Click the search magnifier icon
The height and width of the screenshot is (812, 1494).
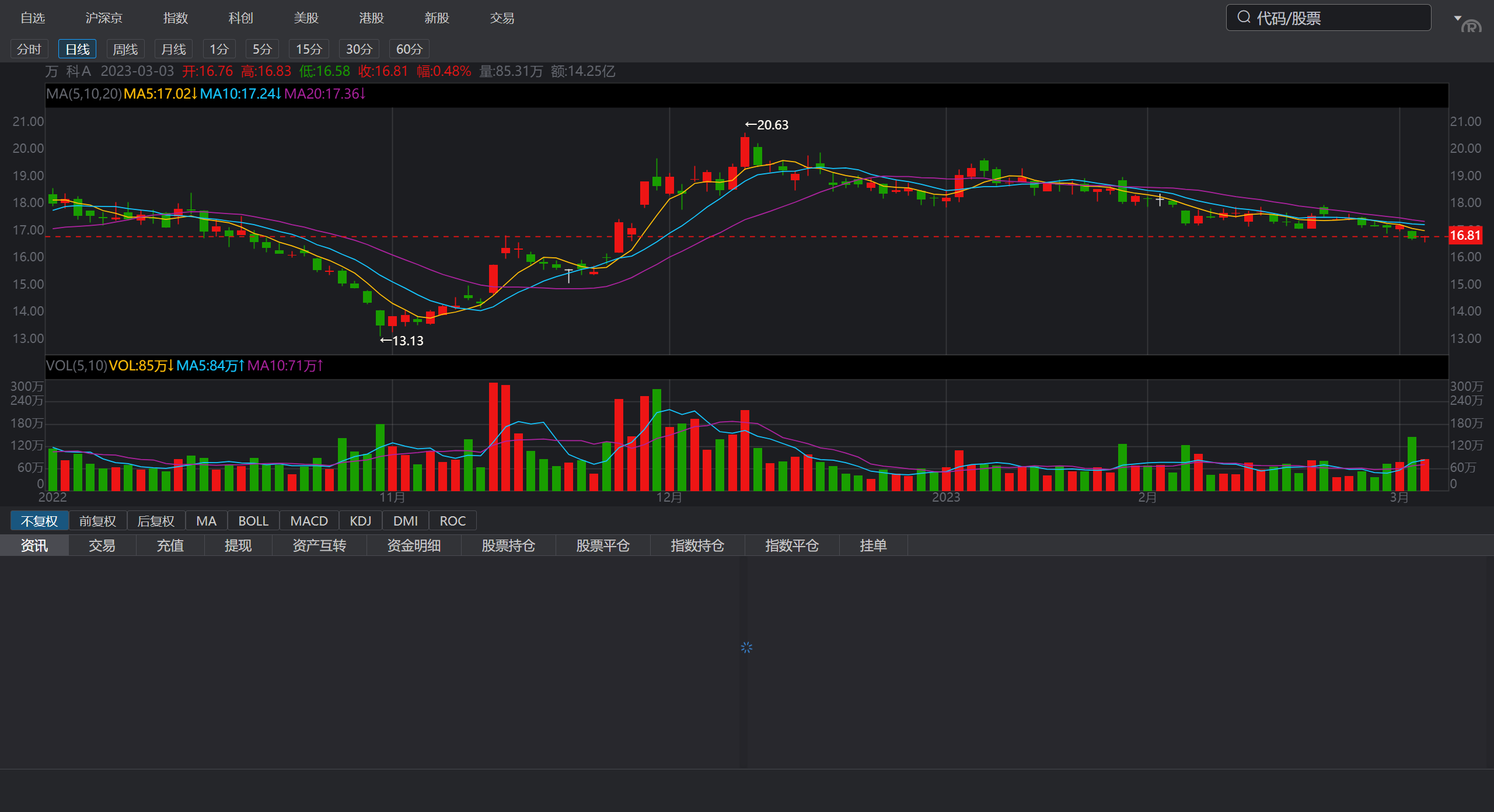coord(1244,17)
